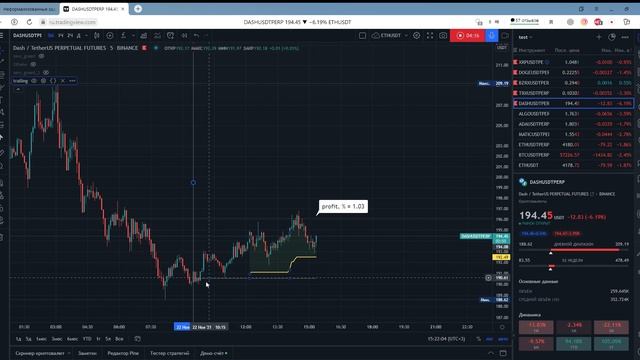The image size is (640, 360).
Task: Open the indicators fx menu
Action: point(123,36)
